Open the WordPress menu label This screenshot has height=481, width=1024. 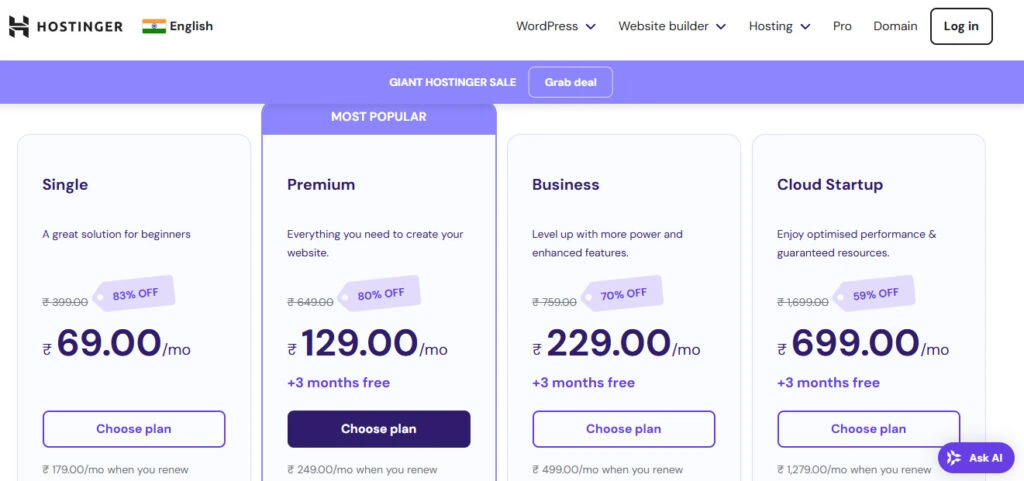click(x=547, y=27)
